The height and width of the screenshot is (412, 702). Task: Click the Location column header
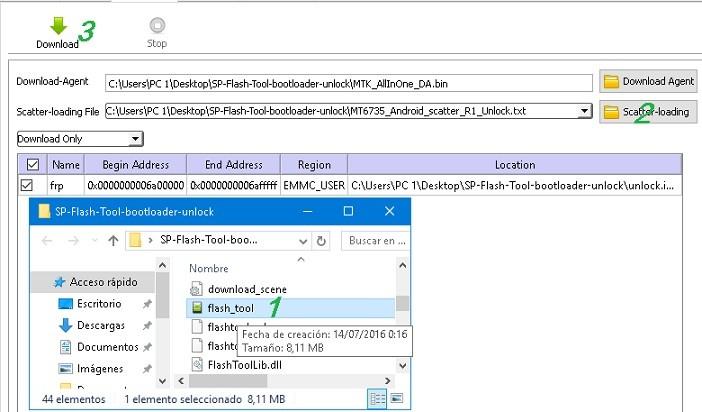pos(515,165)
